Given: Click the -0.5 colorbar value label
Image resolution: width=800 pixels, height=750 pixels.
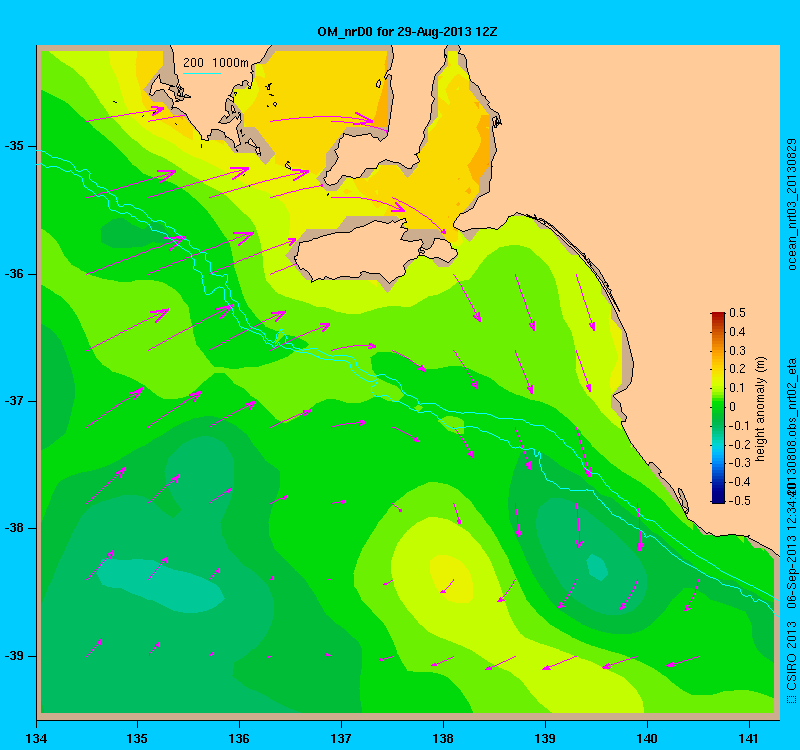Looking at the screenshot, I should pos(738,501).
